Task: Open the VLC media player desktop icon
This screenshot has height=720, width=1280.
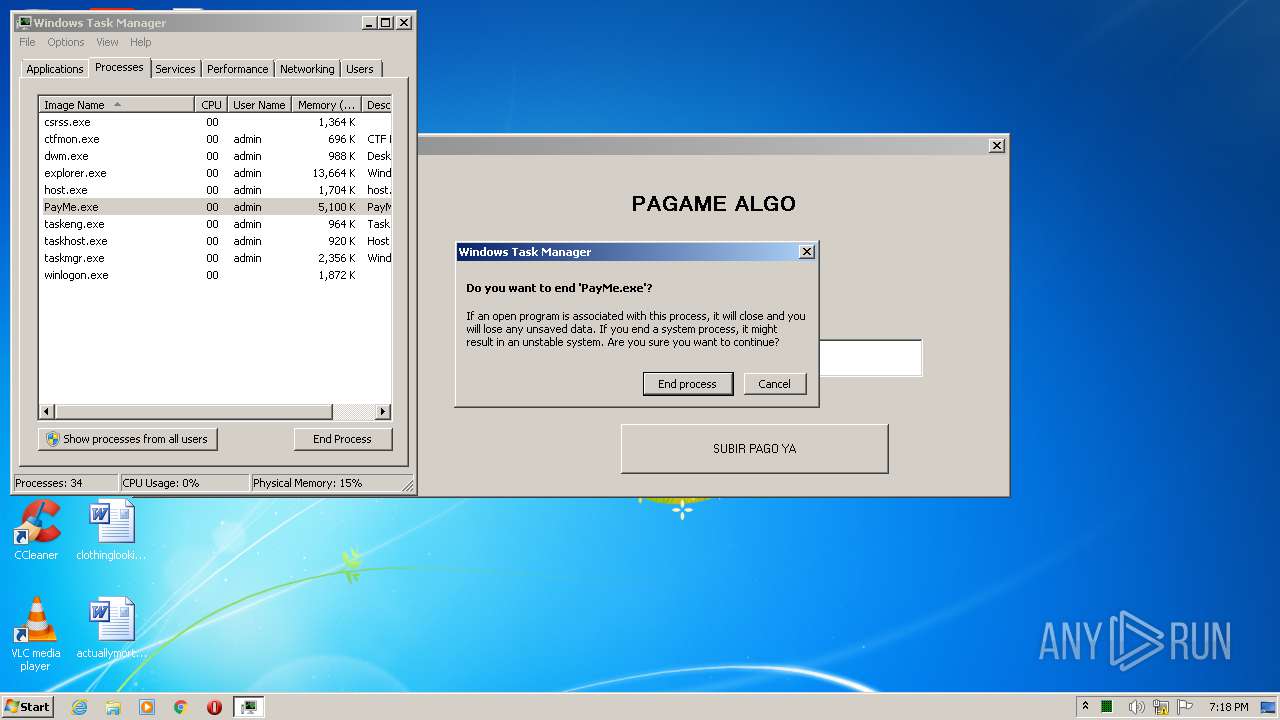Action: click(x=35, y=633)
